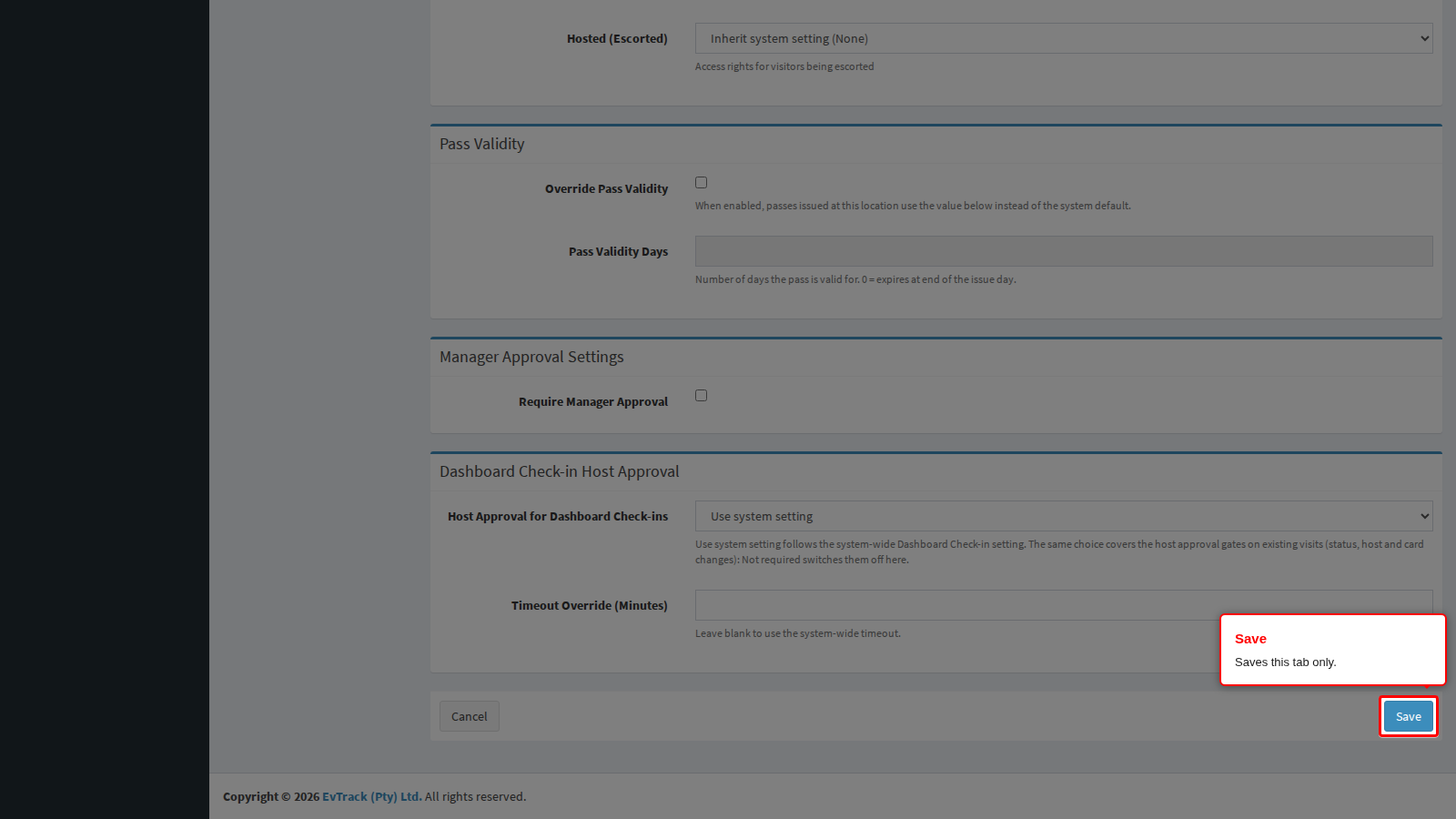Screen dimensions: 1456x819
Task: Click the 'Access rights for visitors being escorted' text
Action: click(784, 66)
